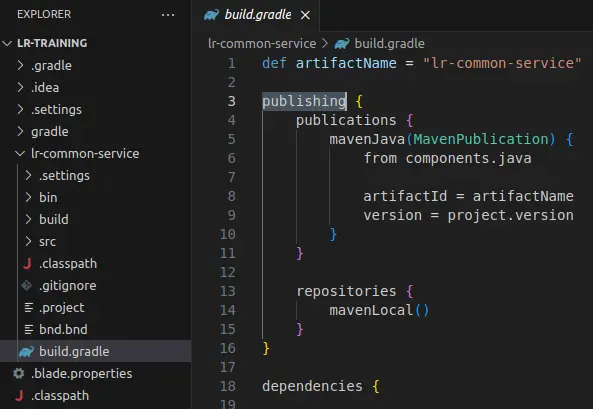Collapse the LR-TRAINING root folder
The height and width of the screenshot is (409, 593).
7,43
